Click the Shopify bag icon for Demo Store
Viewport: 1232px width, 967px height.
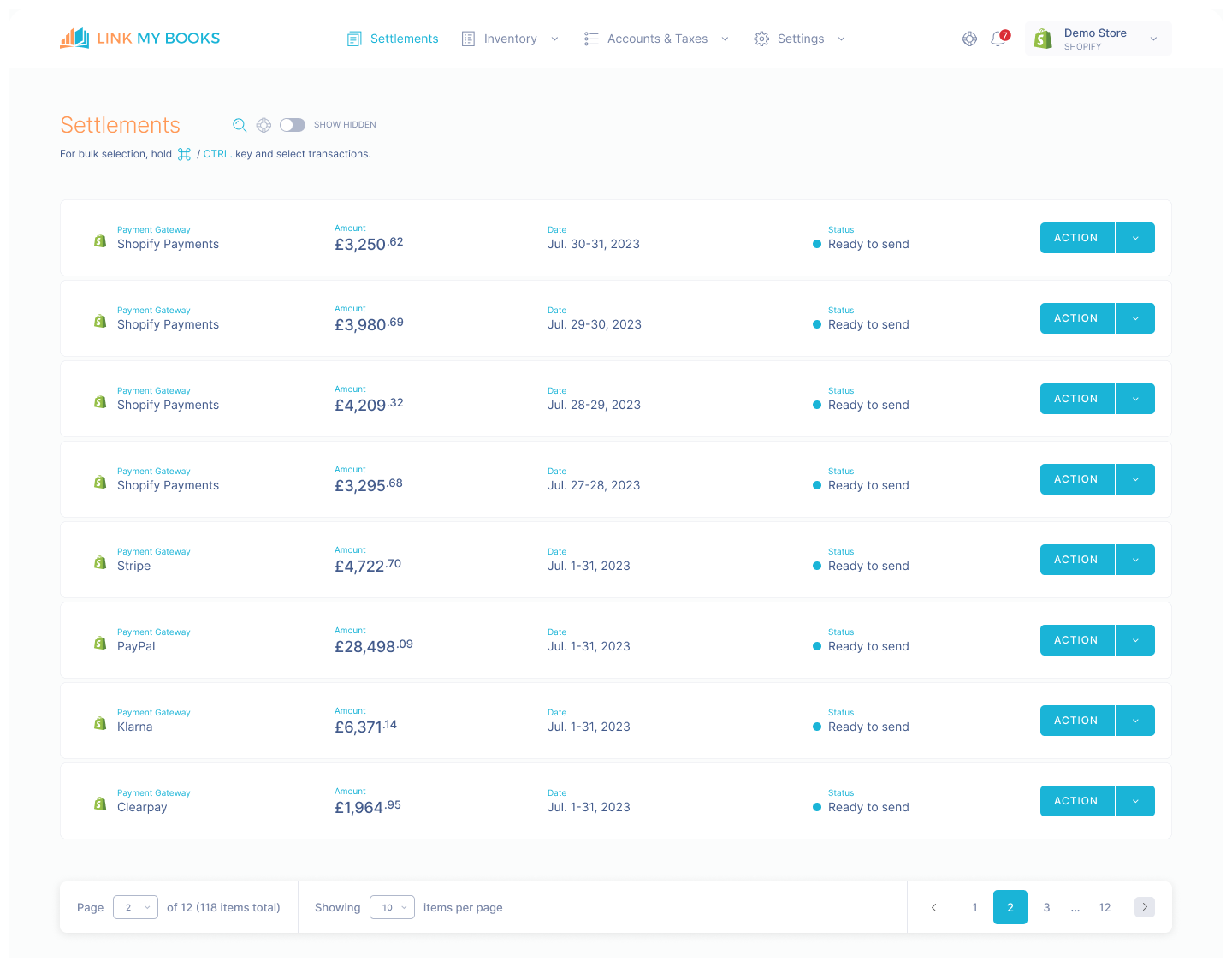[x=1043, y=39]
